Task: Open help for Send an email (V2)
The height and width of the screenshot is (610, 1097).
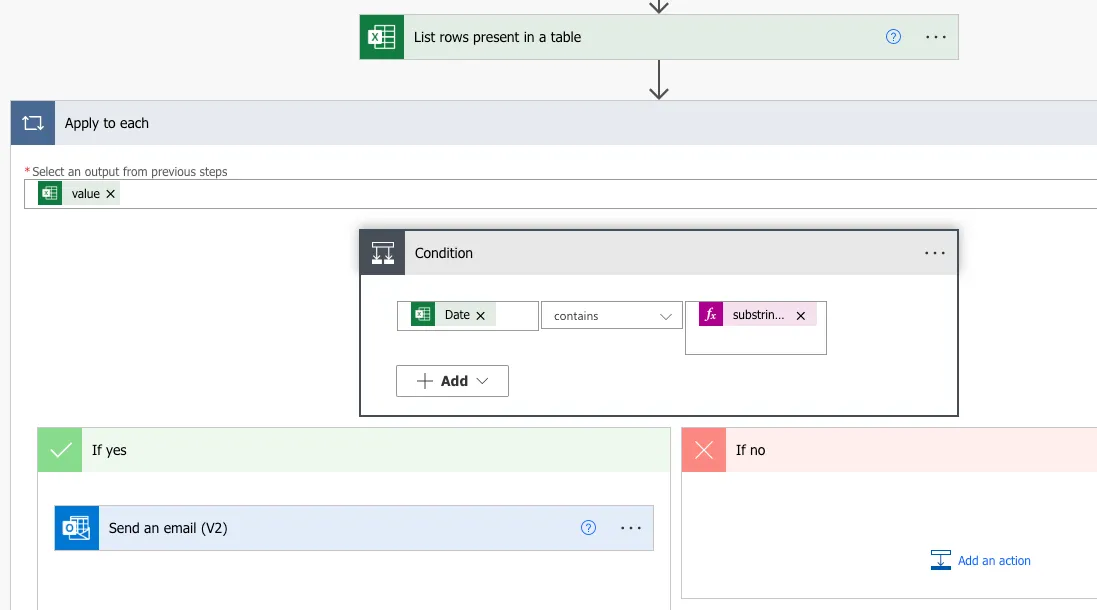Action: [588, 528]
